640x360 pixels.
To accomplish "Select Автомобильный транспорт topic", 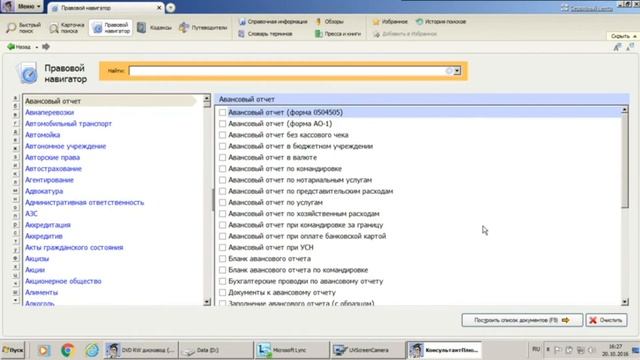I will pos(68,124).
